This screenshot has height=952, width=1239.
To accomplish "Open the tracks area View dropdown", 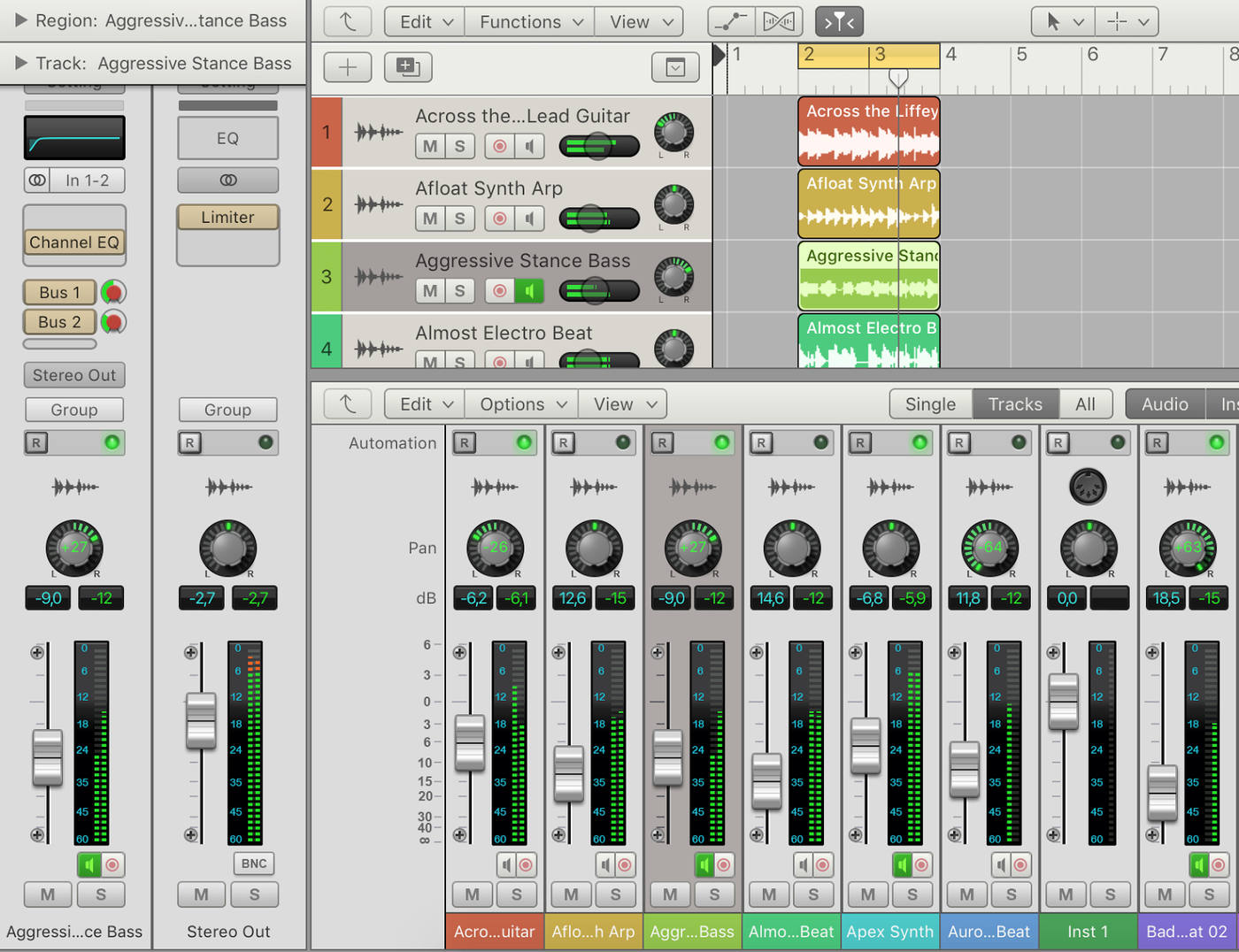I will pyautogui.click(x=640, y=21).
